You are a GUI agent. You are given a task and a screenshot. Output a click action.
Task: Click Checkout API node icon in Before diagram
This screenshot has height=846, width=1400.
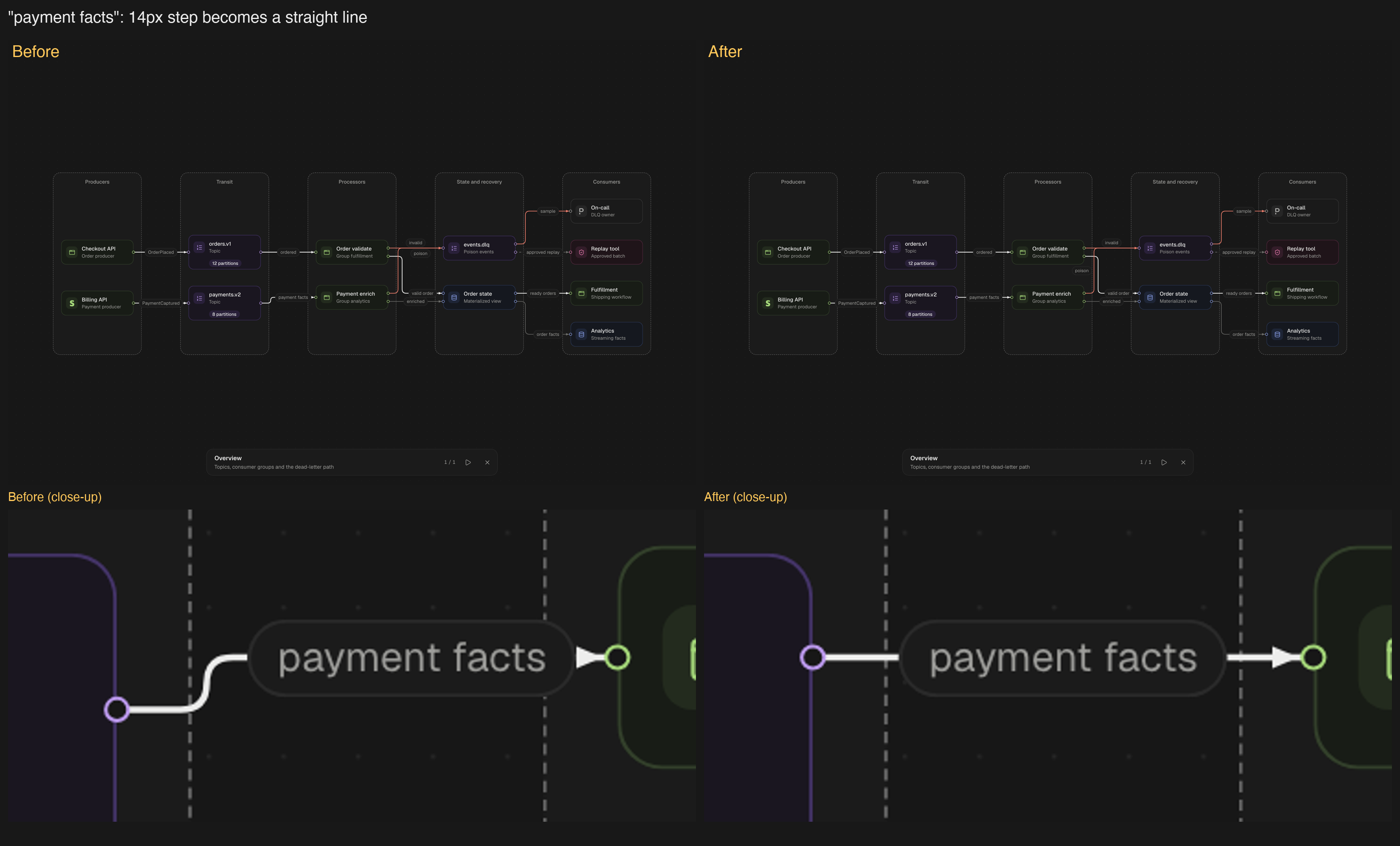coord(72,252)
